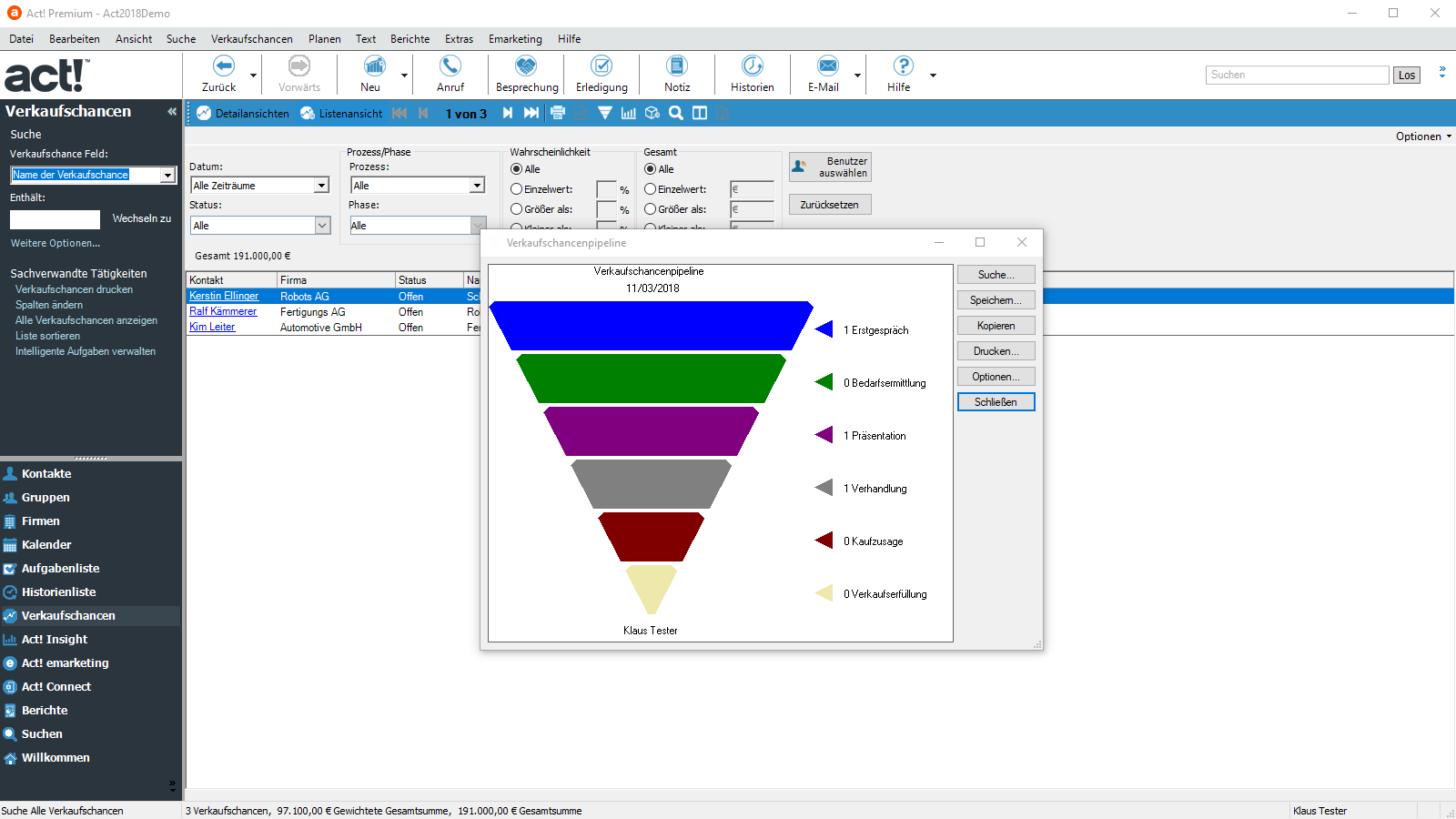Click the print icon in blue toolbar
This screenshot has width=1456, height=819.
coord(558,113)
